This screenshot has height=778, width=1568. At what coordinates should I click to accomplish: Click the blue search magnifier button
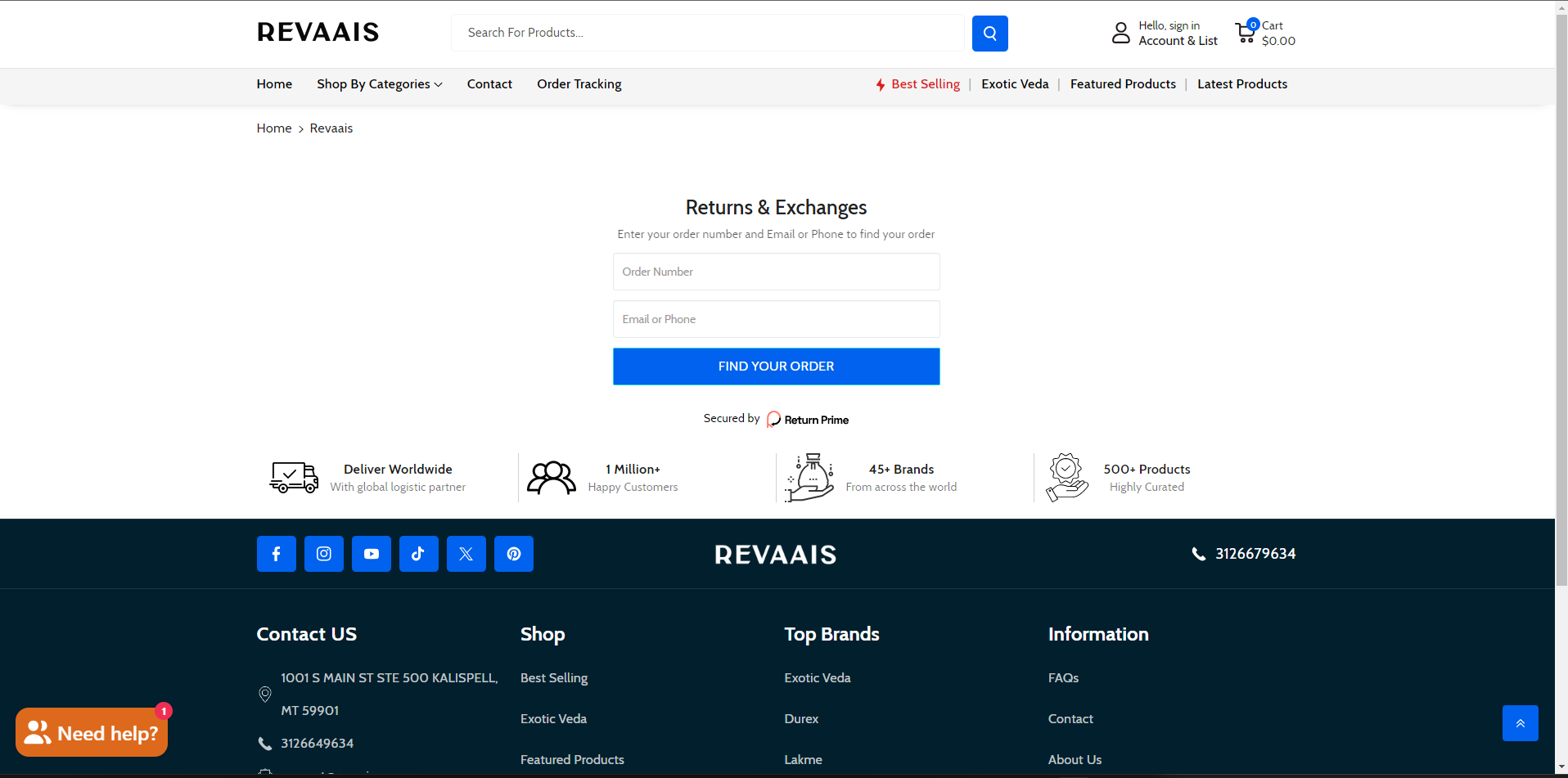click(x=989, y=34)
